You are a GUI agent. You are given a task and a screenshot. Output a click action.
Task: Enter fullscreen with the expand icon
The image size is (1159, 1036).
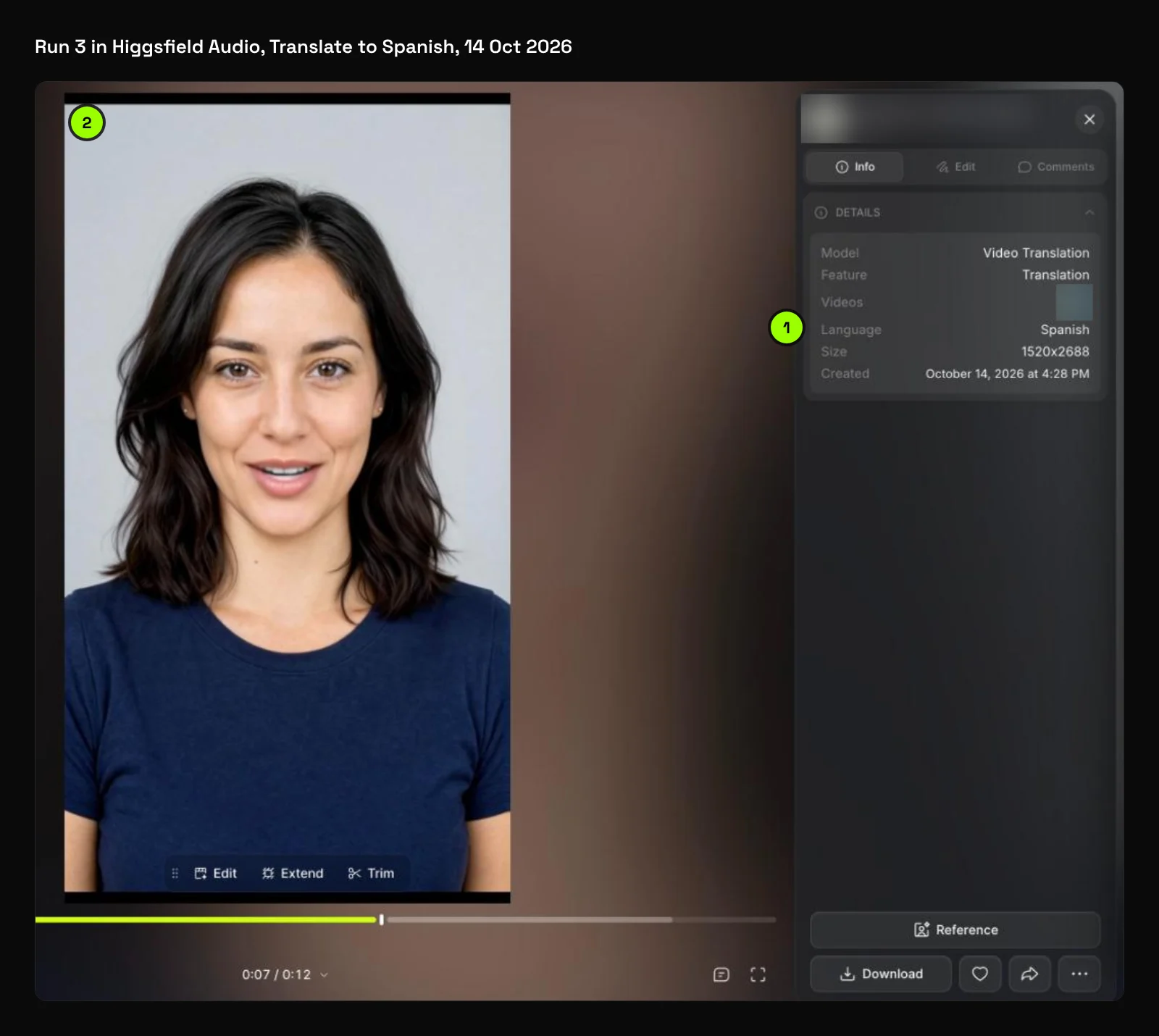(x=758, y=974)
